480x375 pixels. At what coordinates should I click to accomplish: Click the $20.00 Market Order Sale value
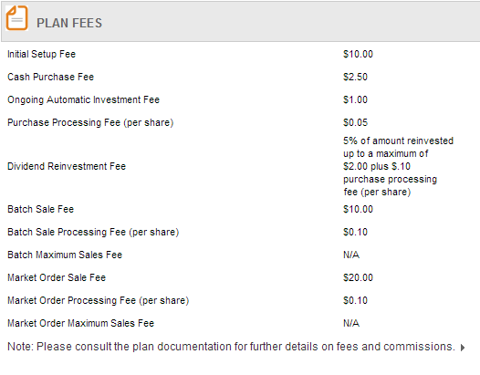tap(358, 277)
